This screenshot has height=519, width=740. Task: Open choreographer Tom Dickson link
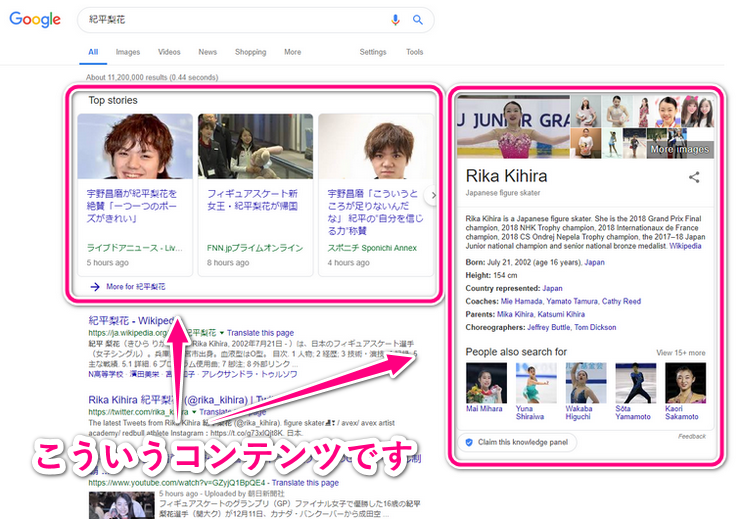[x=595, y=327]
